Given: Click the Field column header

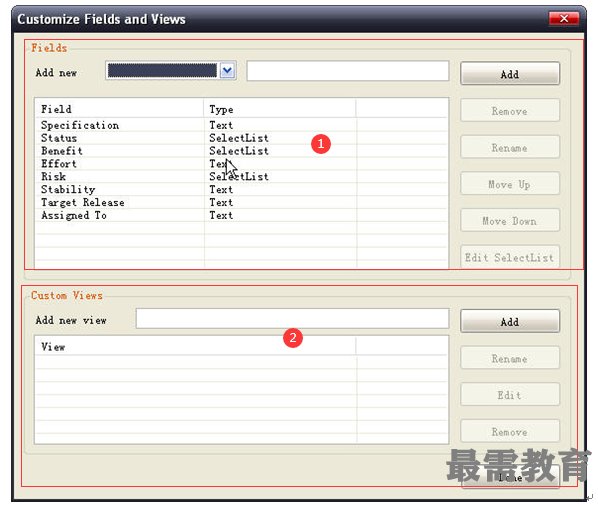Looking at the screenshot, I should (119, 109).
